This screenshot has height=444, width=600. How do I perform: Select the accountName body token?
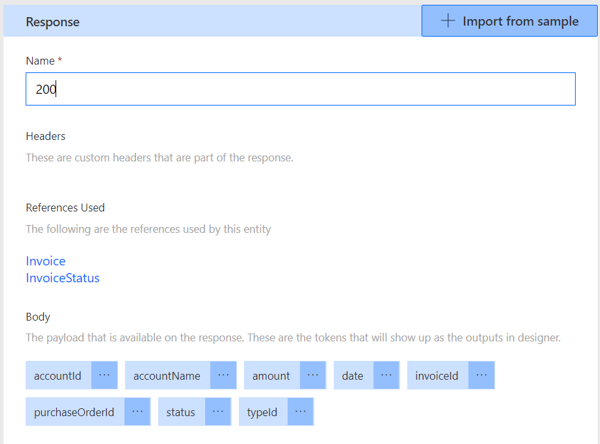[167, 375]
